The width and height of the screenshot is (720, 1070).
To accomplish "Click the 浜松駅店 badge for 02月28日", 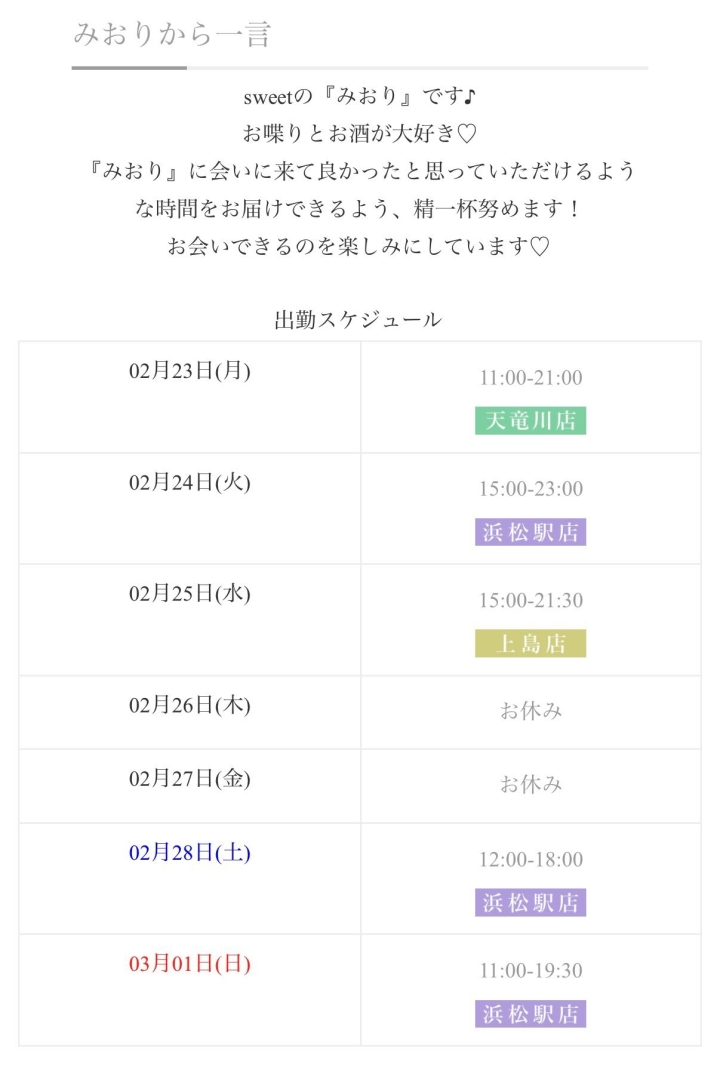I will pyautogui.click(x=530, y=903).
